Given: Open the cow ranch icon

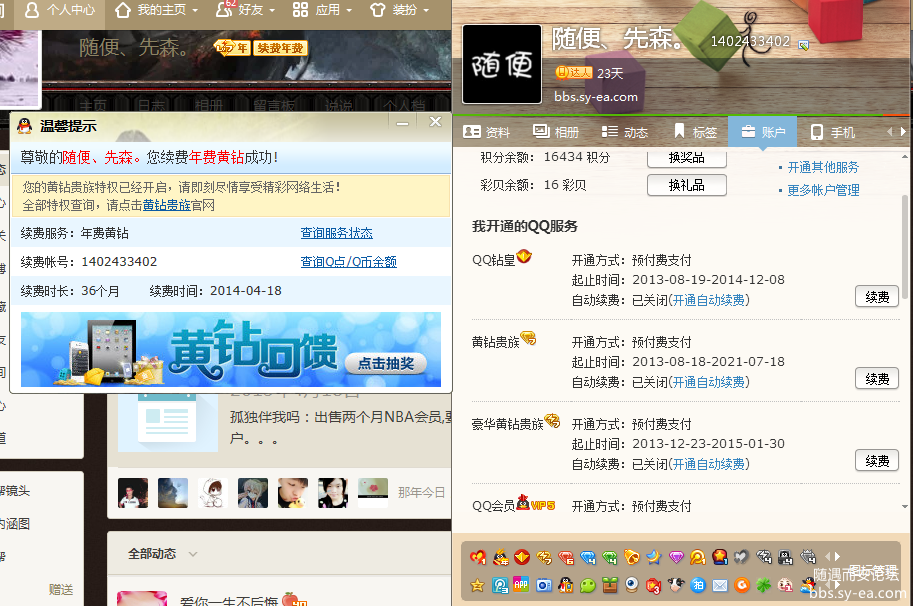Looking at the screenshot, I should pyautogui.click(x=675, y=585).
